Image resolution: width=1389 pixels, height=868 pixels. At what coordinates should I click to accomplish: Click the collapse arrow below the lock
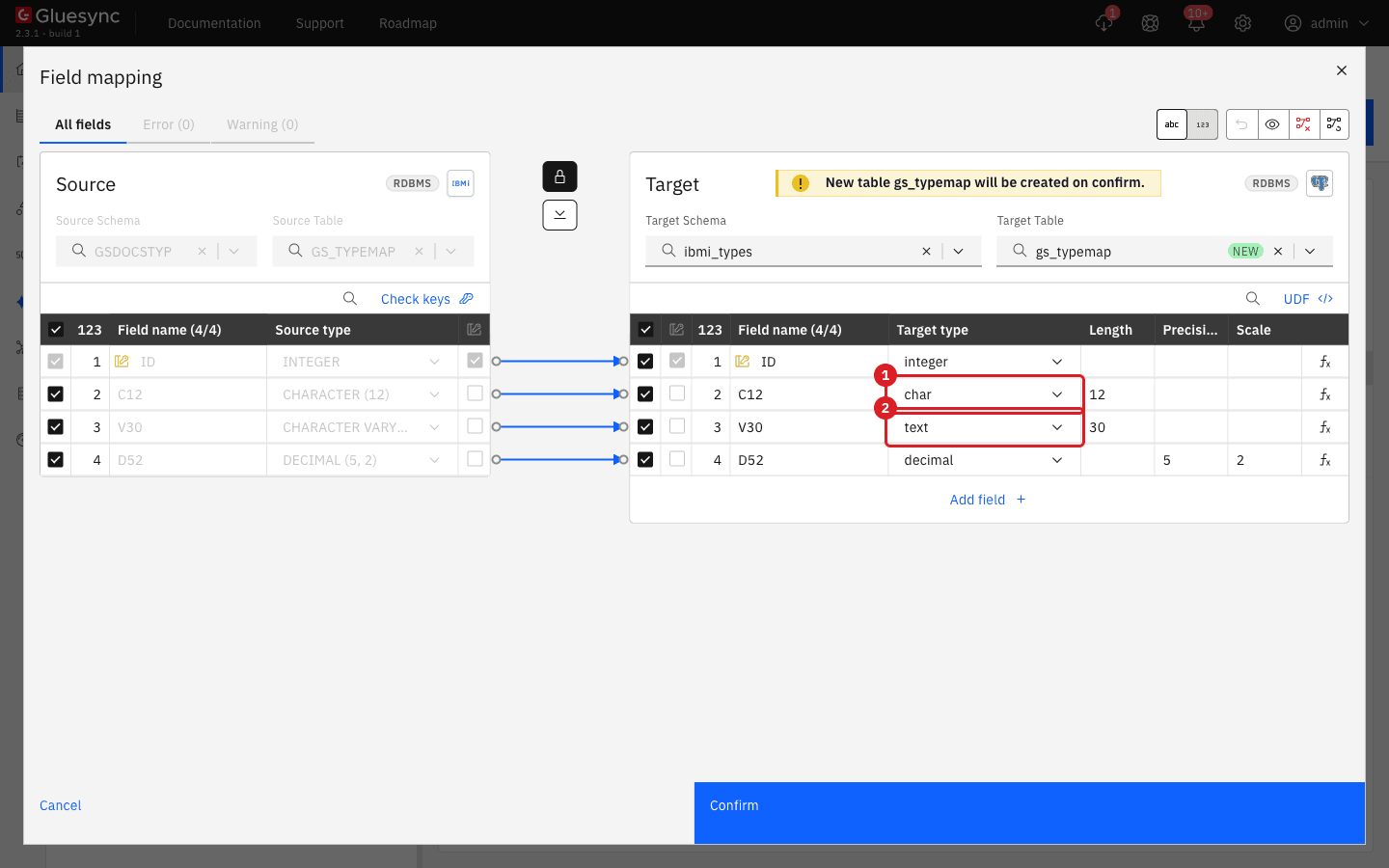(559, 215)
